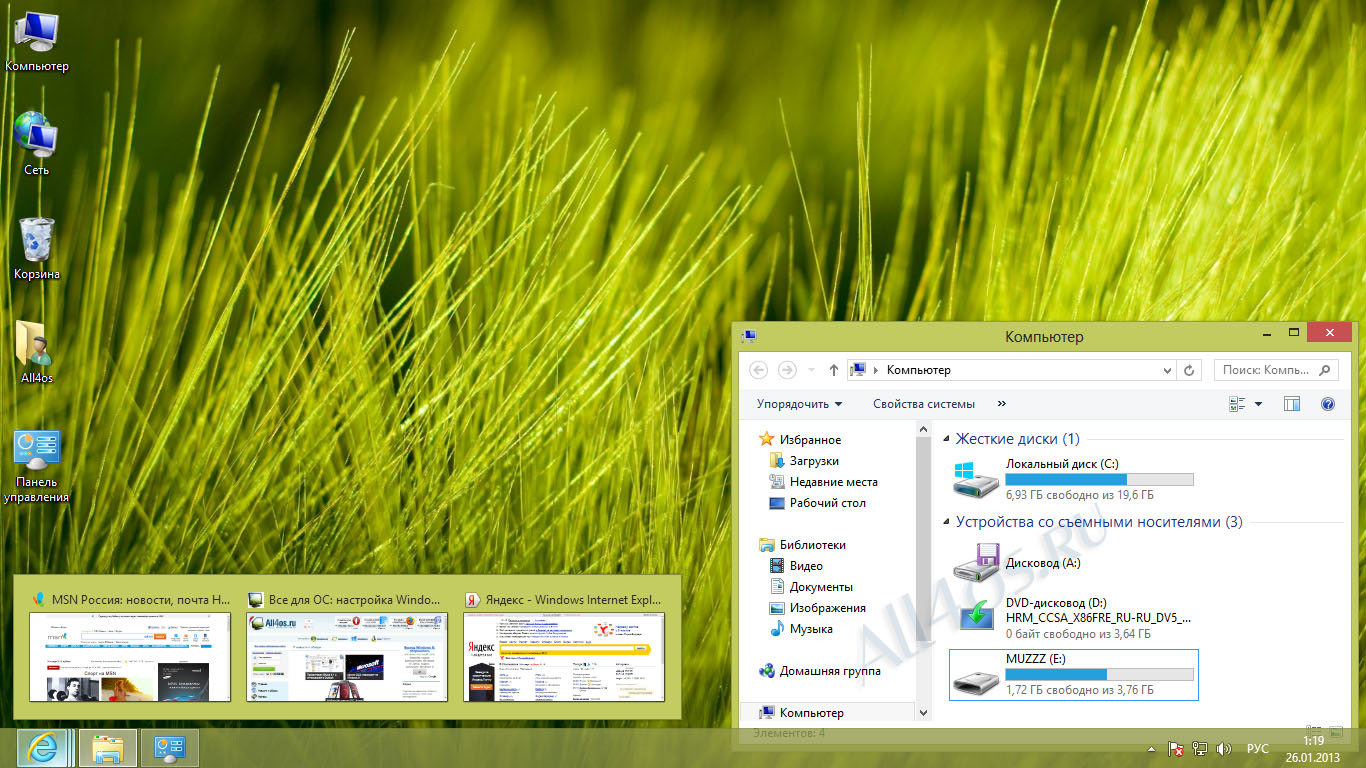Open Панель управления desktop icon

(37, 467)
